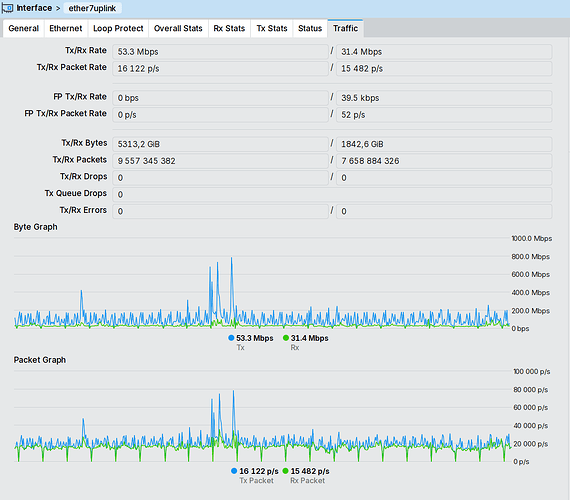This screenshot has width=570, height=500.
Task: Click the Interface breadcrumb link
Action: click(34, 8)
